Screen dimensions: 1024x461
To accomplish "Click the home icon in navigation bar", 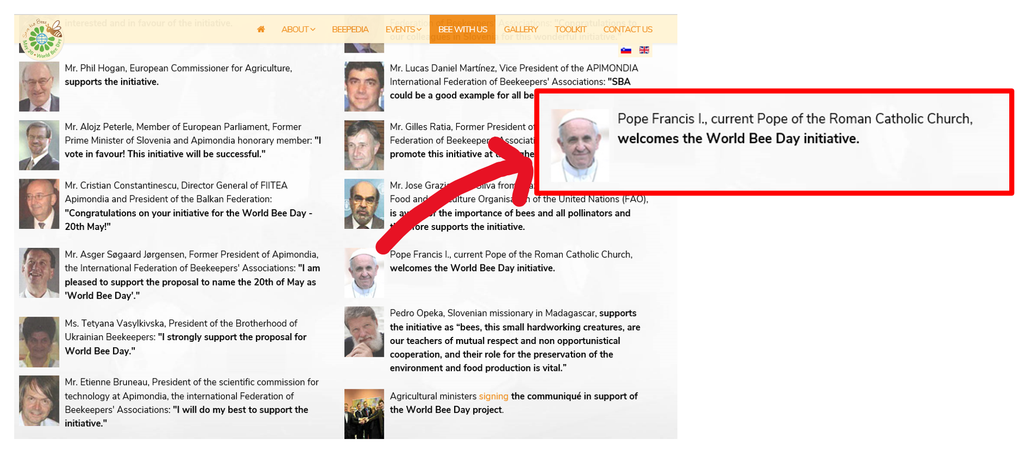I will [x=261, y=29].
